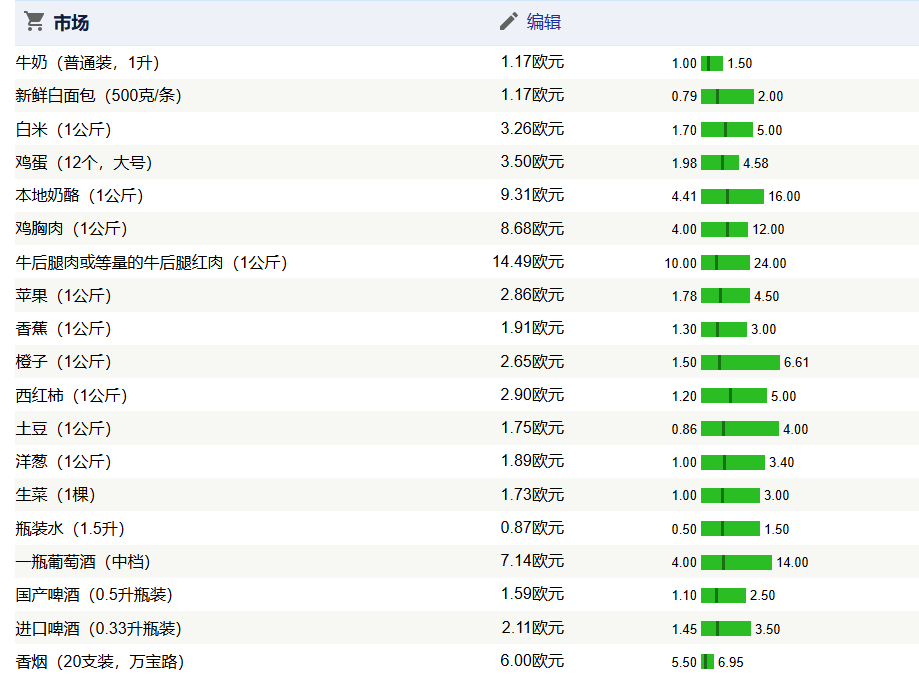Viewport: 919px width, 678px height.
Task: Click the 一瓶葡萄酒（中档）item name
Action: (83, 561)
